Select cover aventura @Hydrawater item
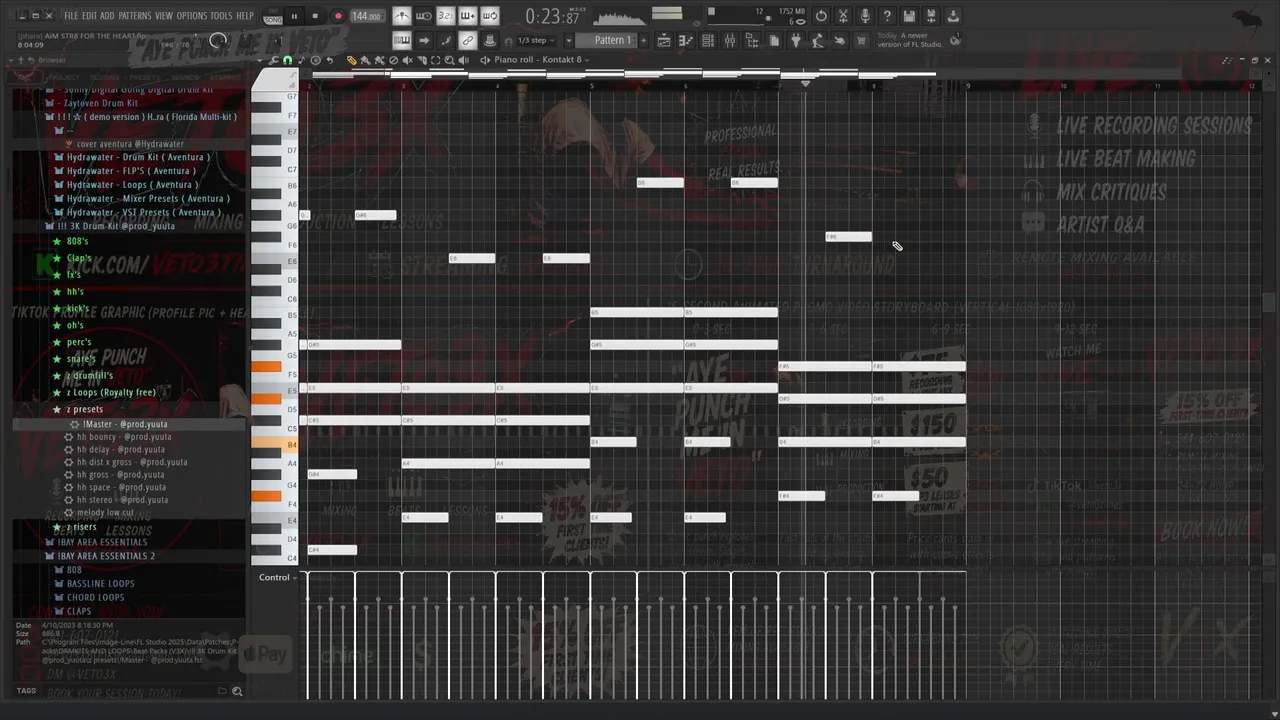Viewport: 1280px width, 720px height. (130, 144)
